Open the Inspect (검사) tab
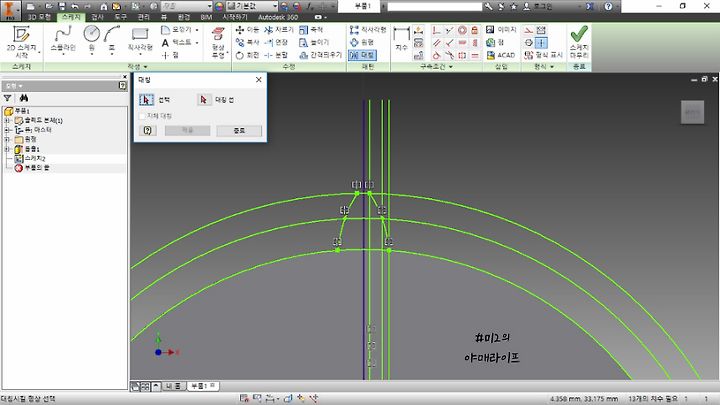Viewport: 720px width, 405px height. pos(97,17)
